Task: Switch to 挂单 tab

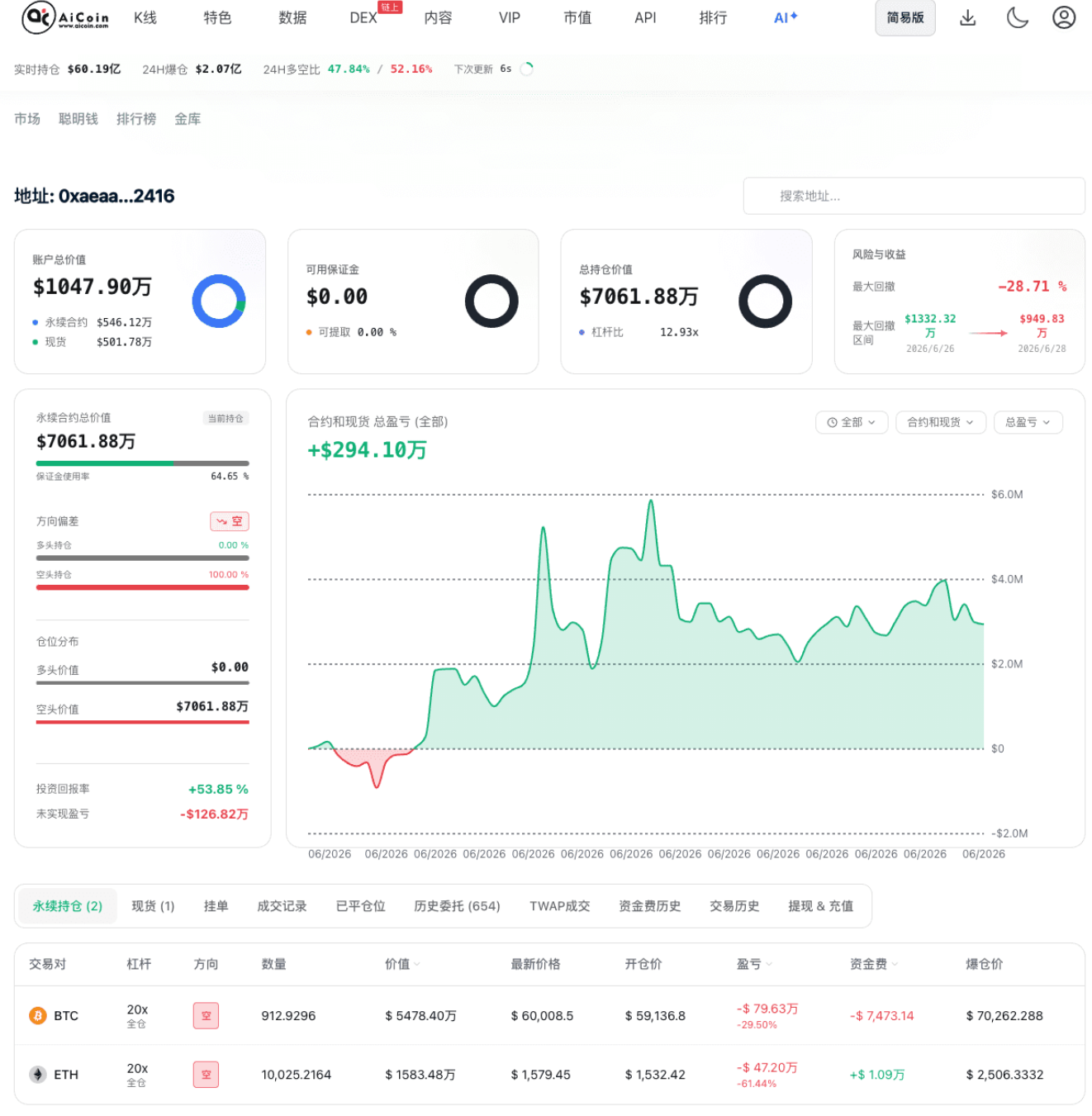Action: (x=216, y=906)
